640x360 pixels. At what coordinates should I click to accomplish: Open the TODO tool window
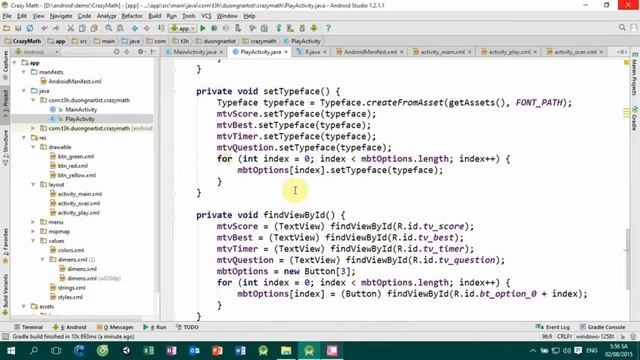pos(187,327)
